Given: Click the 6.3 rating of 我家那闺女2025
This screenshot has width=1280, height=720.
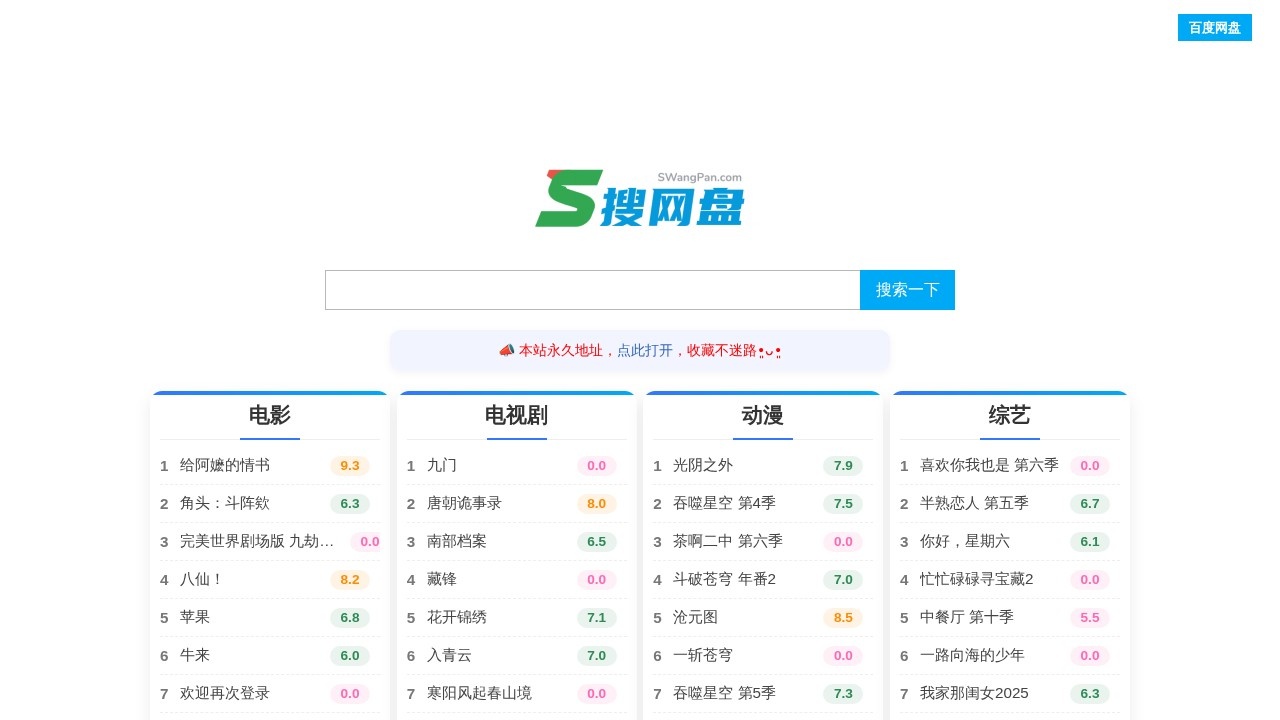Looking at the screenshot, I should pyautogui.click(x=1090, y=693).
